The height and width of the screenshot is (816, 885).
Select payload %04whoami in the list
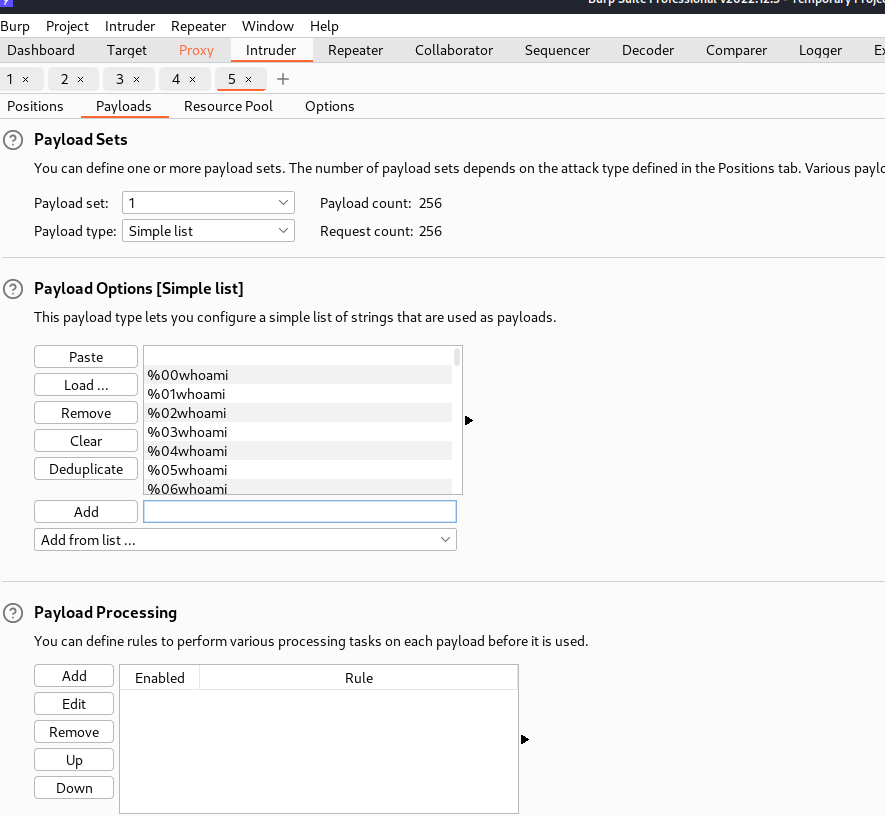[298, 451]
